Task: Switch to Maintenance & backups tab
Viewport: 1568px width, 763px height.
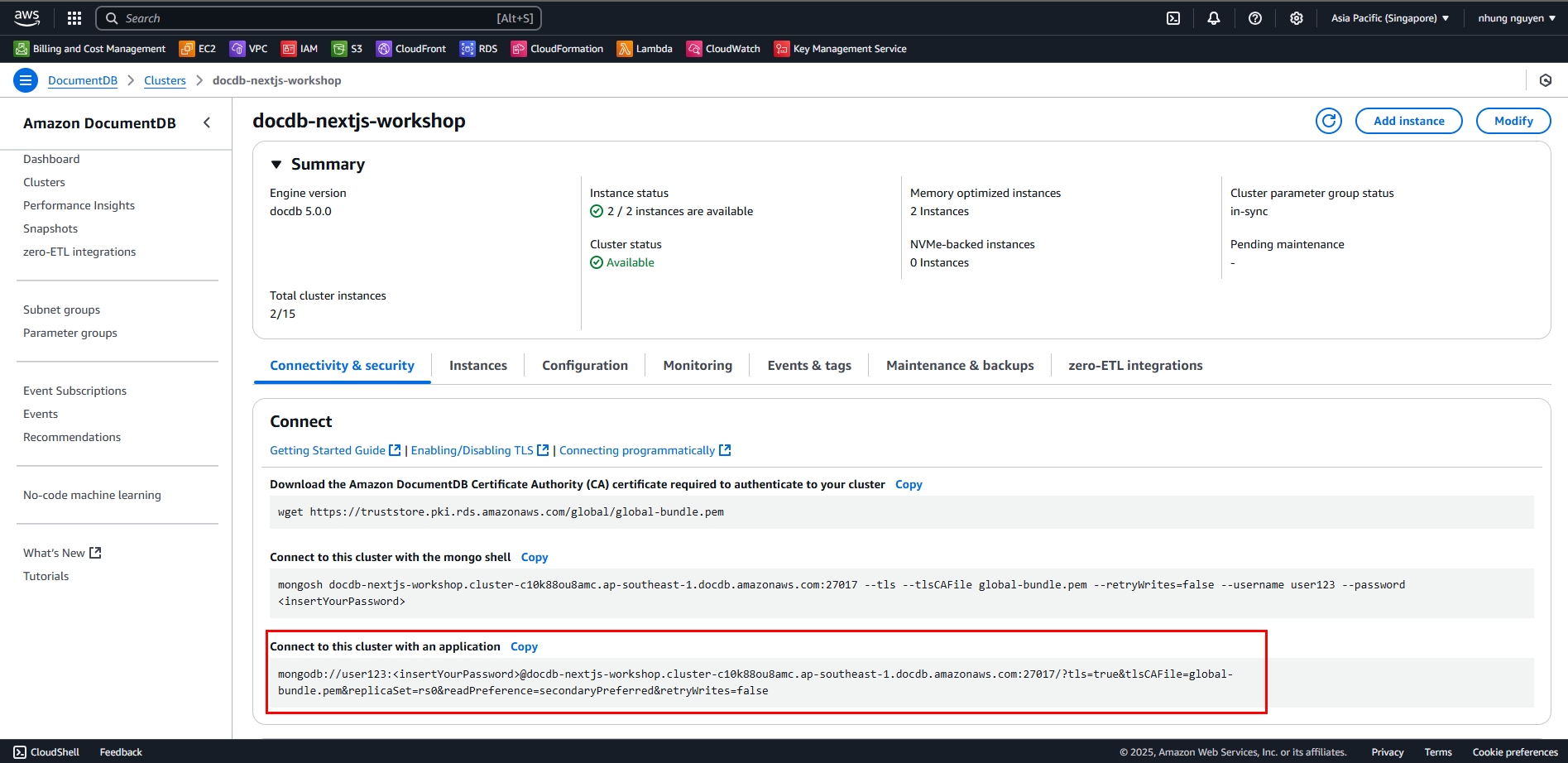Action: pos(960,366)
